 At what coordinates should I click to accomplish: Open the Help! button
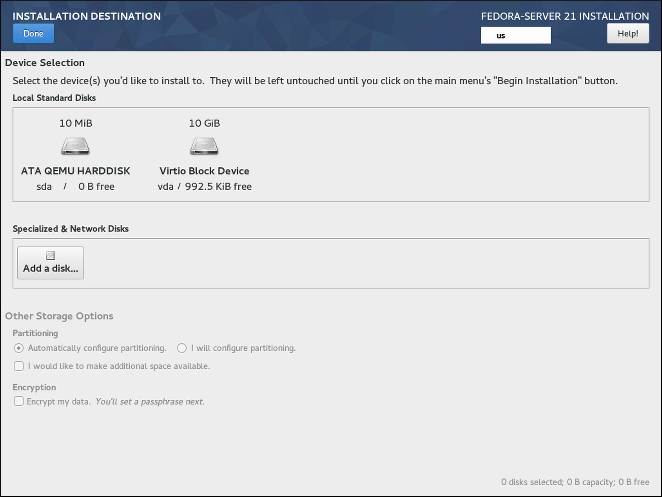[628, 33]
